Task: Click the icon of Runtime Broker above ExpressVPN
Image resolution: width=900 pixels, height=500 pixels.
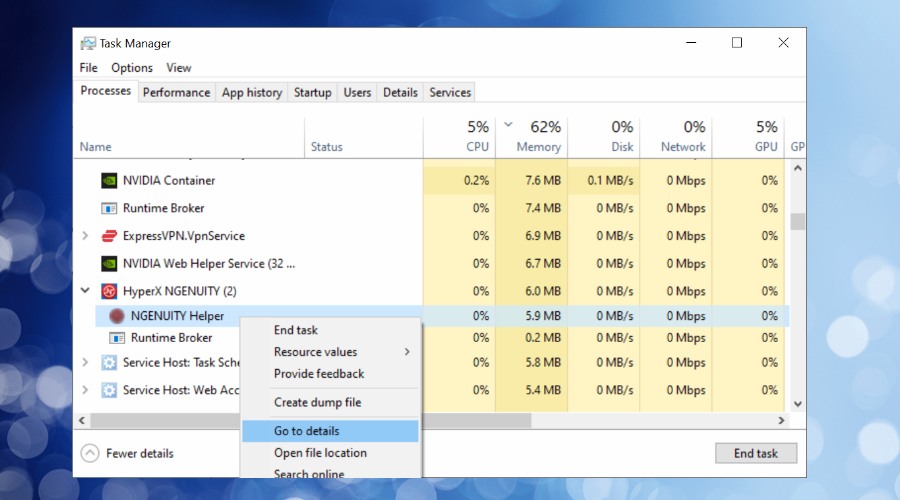Action: 109,208
